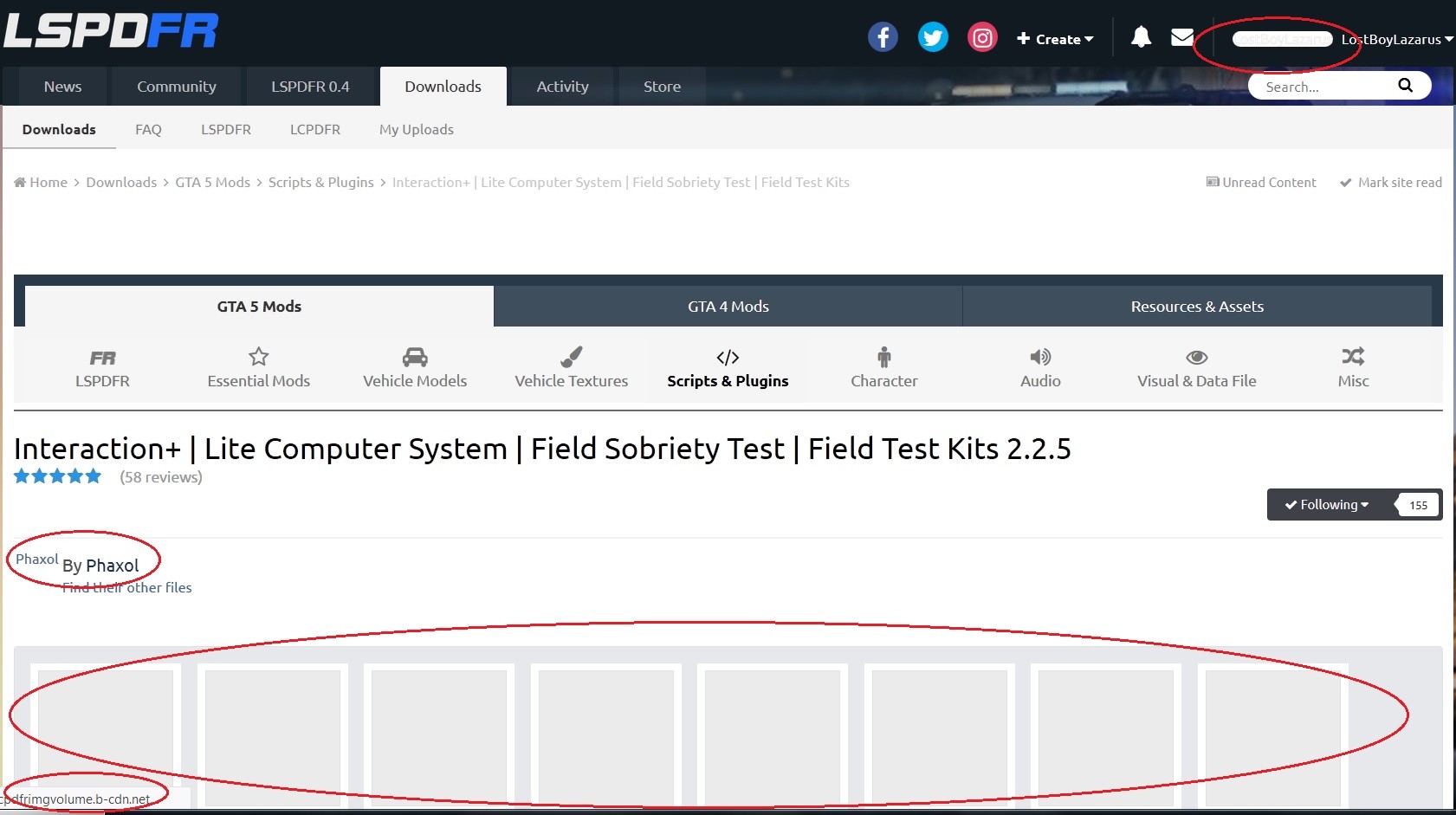
Task: Open the LSPDFR Twitter page icon
Action: (933, 38)
